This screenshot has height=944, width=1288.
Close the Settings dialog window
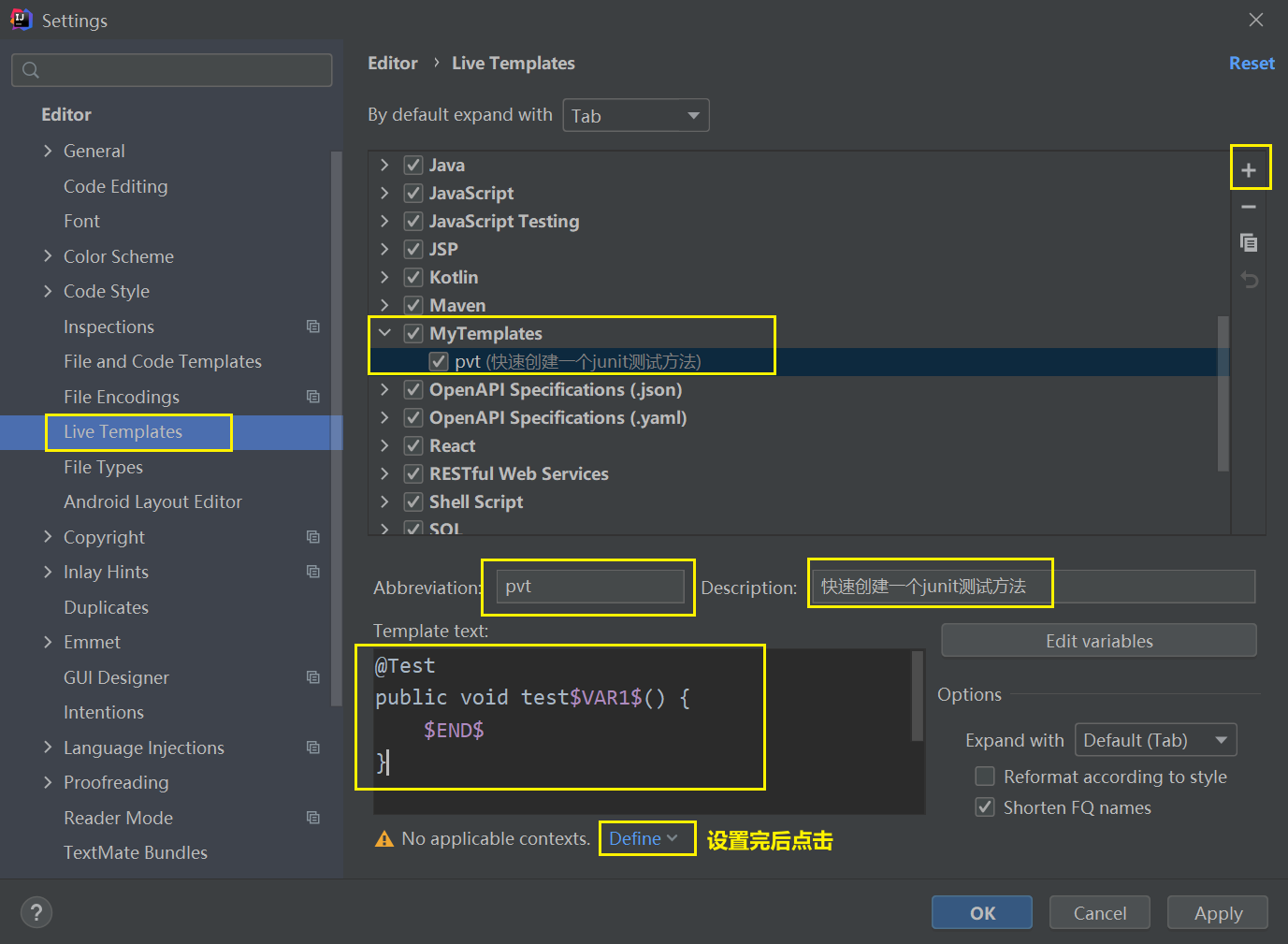(1256, 20)
